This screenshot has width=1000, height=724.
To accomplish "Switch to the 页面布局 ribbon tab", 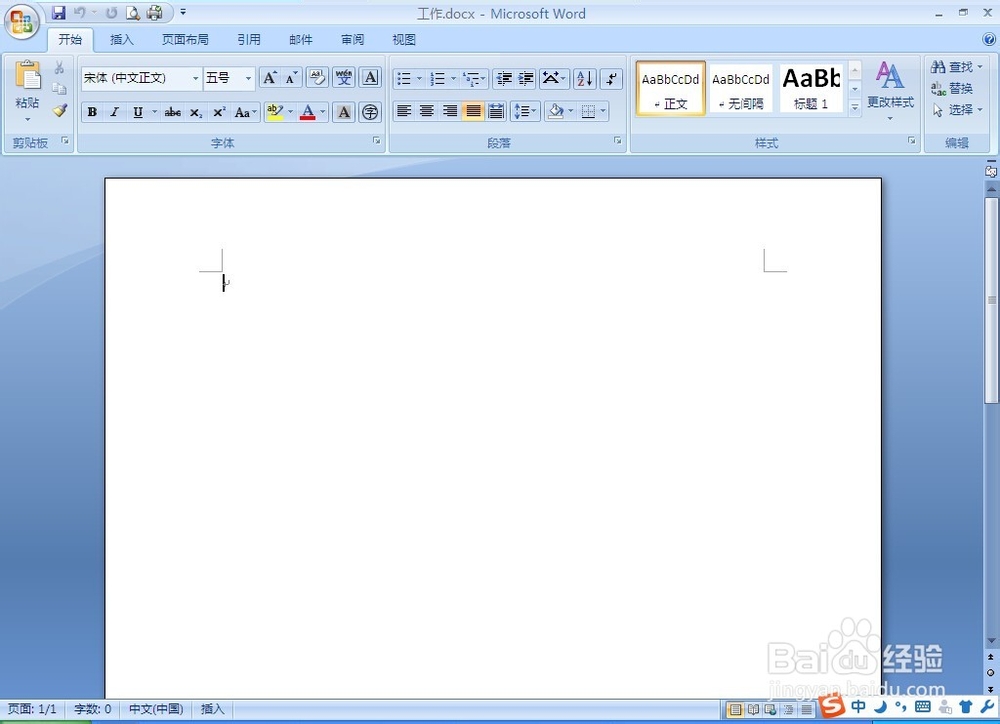I will pos(185,40).
